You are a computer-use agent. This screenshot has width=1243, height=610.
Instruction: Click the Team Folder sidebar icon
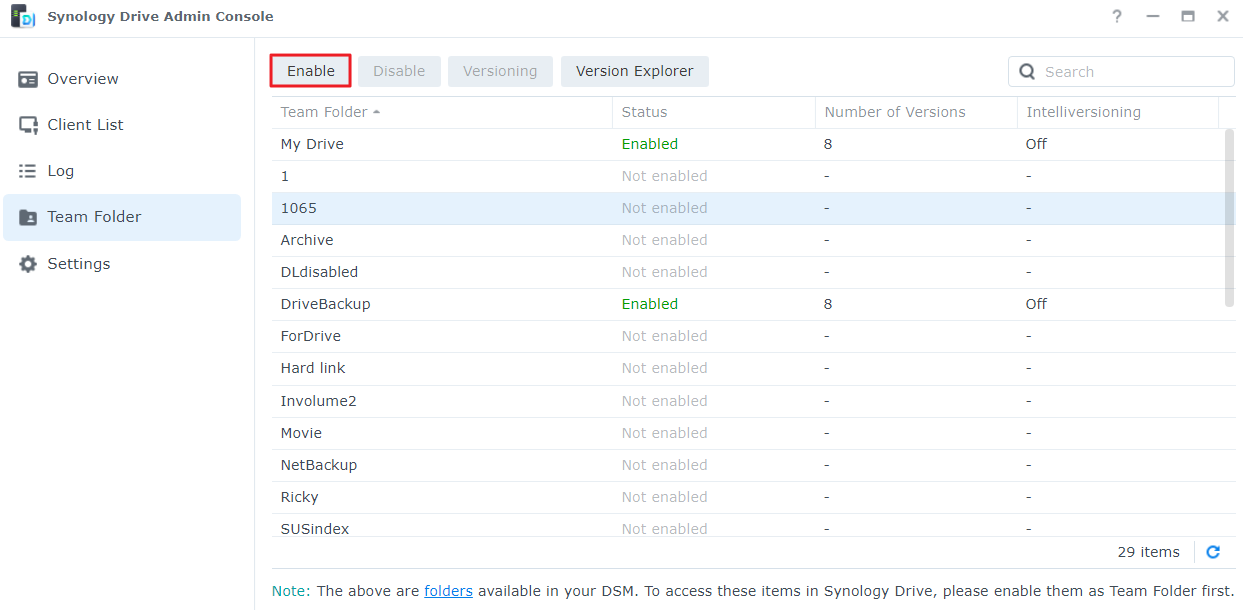tap(28, 217)
